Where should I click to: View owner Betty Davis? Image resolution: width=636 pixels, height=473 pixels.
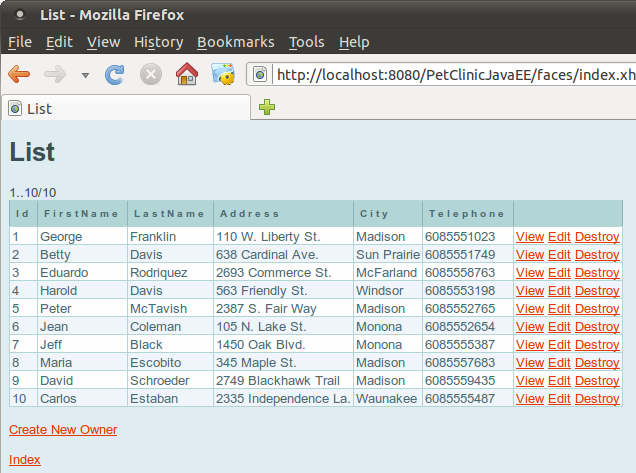(x=530, y=255)
